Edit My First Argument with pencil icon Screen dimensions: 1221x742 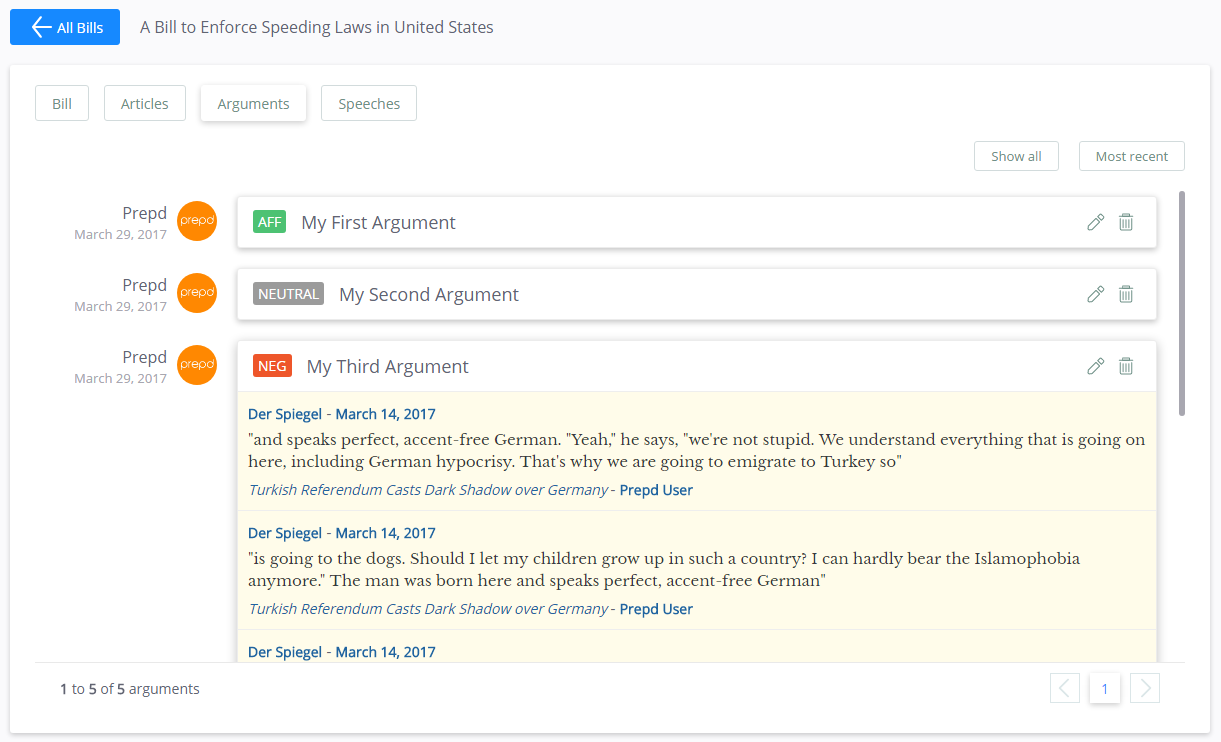coord(1095,222)
